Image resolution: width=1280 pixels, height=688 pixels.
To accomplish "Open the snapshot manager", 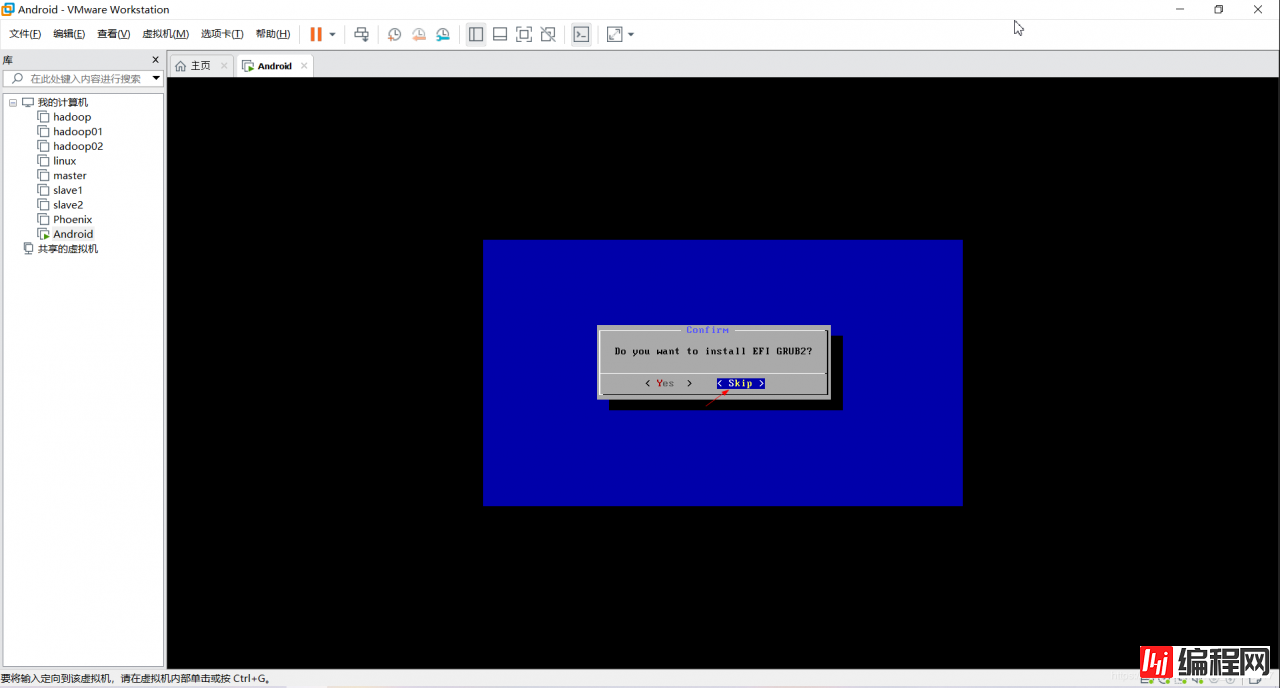I will pos(443,34).
